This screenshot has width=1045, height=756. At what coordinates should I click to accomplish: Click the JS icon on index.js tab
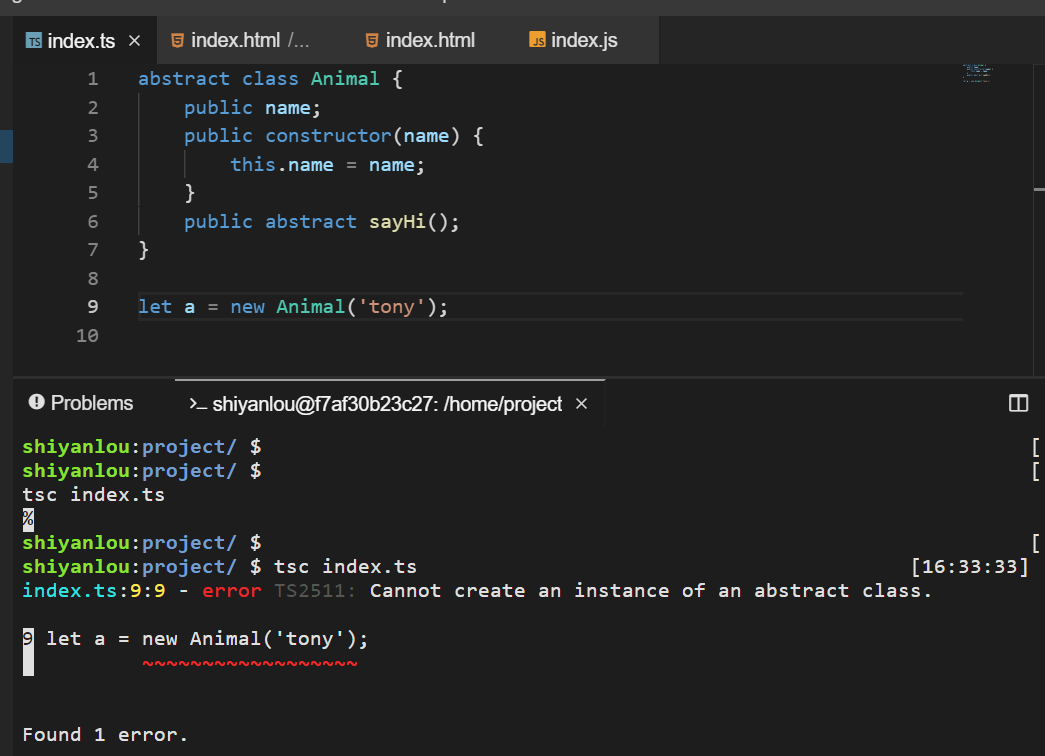coord(537,40)
